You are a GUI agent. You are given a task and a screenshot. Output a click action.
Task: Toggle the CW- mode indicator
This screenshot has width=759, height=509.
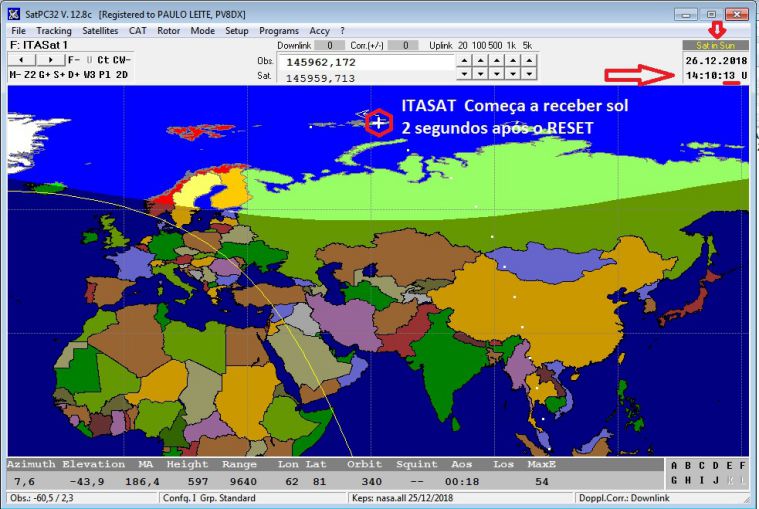(121, 60)
